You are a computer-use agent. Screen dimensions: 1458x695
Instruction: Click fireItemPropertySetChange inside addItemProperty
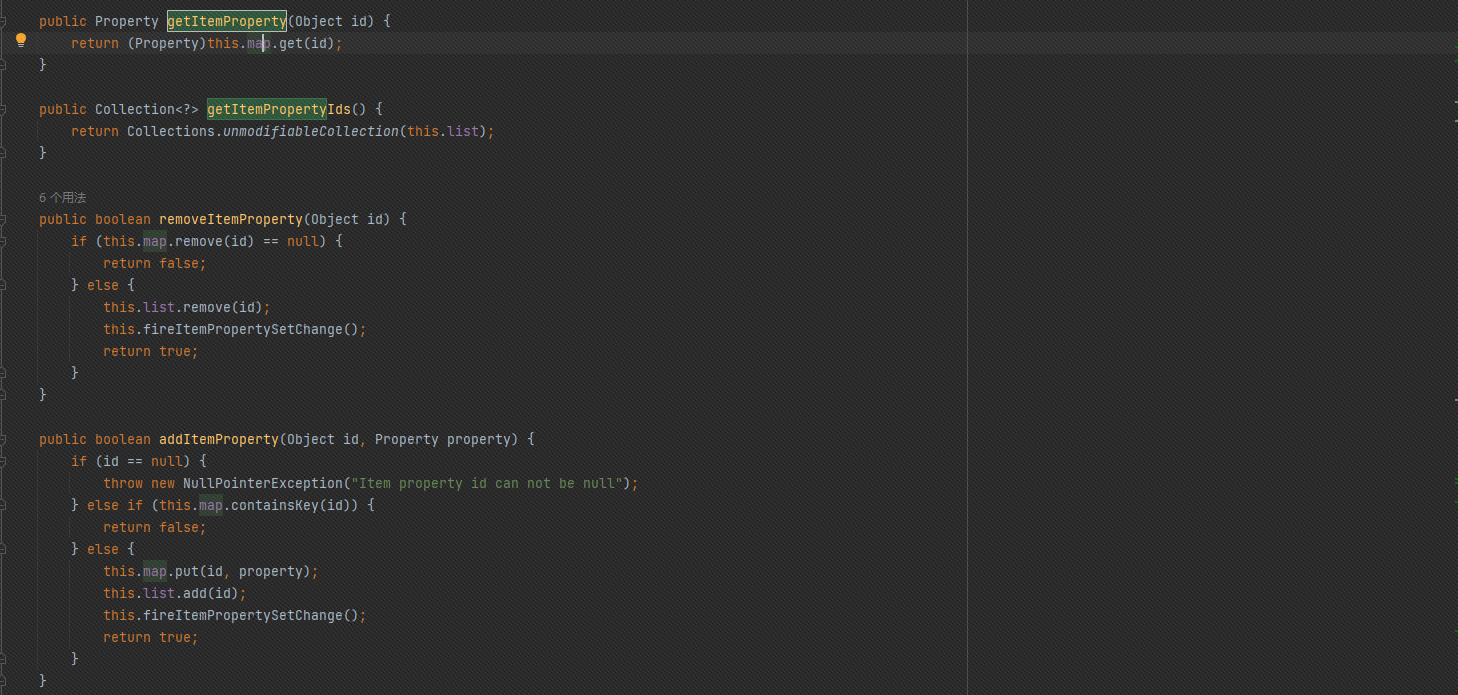243,615
